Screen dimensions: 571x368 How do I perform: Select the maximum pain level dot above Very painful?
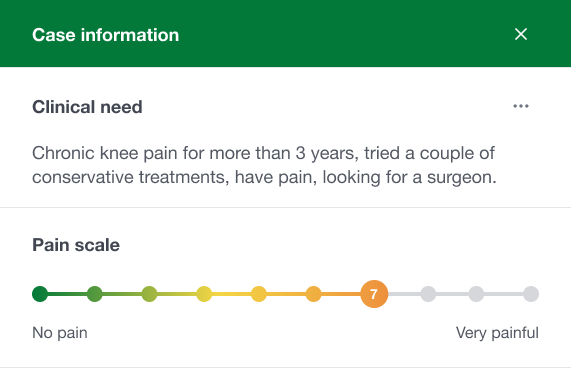pos(531,294)
